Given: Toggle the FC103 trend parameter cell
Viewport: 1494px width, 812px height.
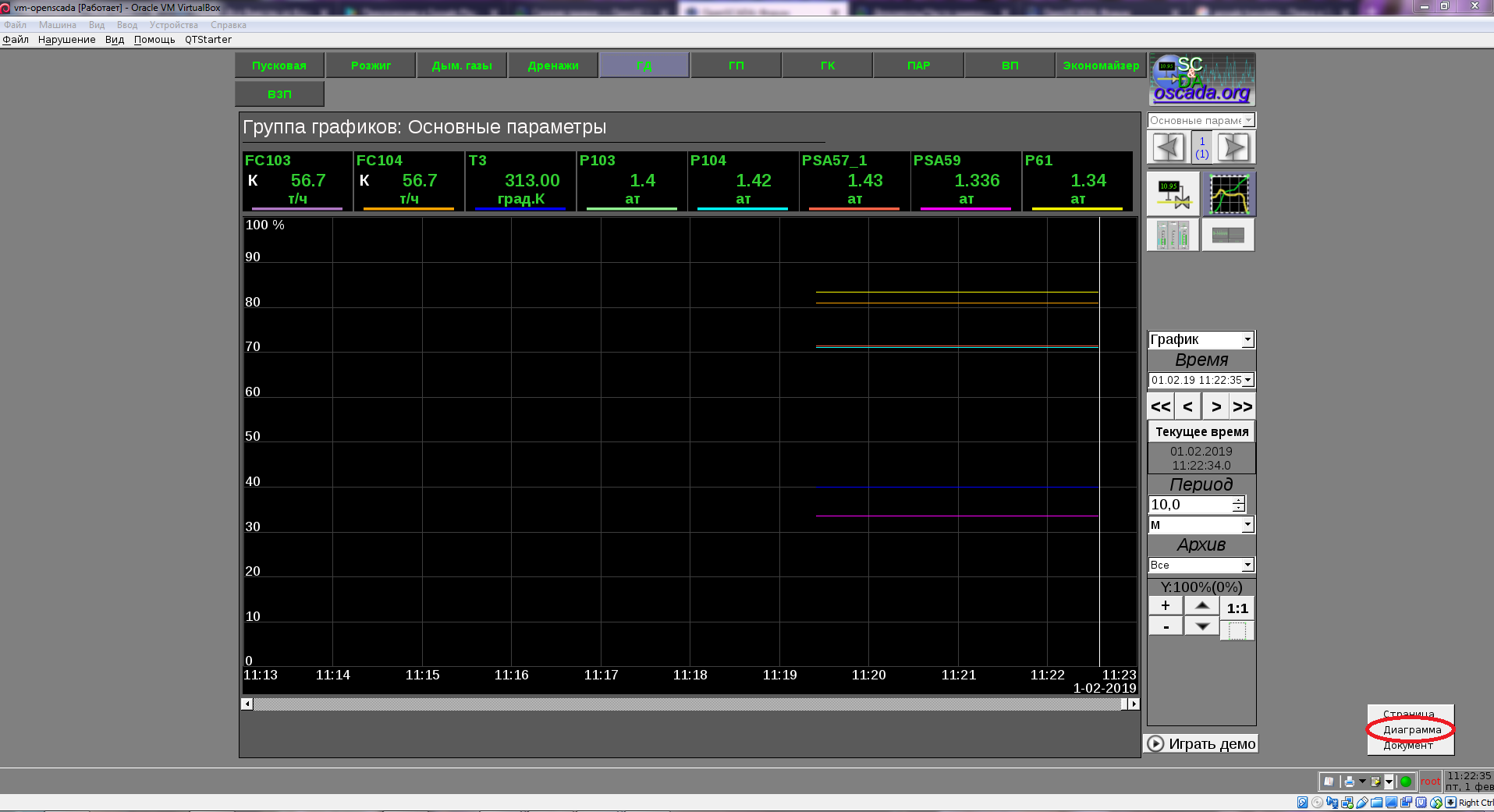Looking at the screenshot, I should 297,181.
